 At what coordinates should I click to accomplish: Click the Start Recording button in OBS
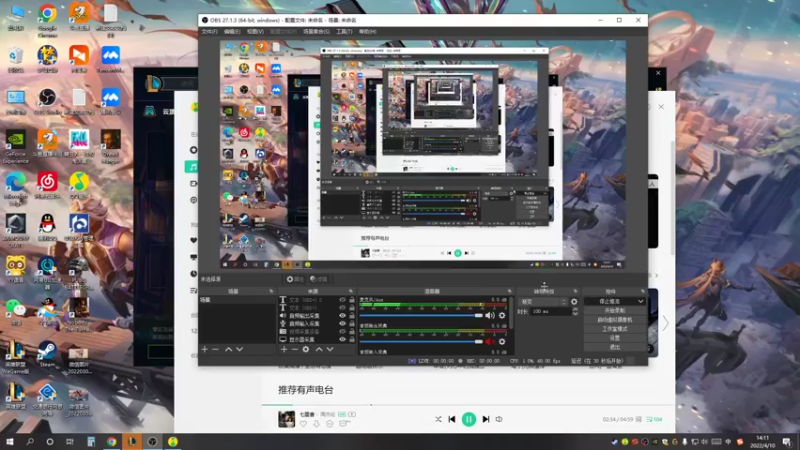(614, 311)
